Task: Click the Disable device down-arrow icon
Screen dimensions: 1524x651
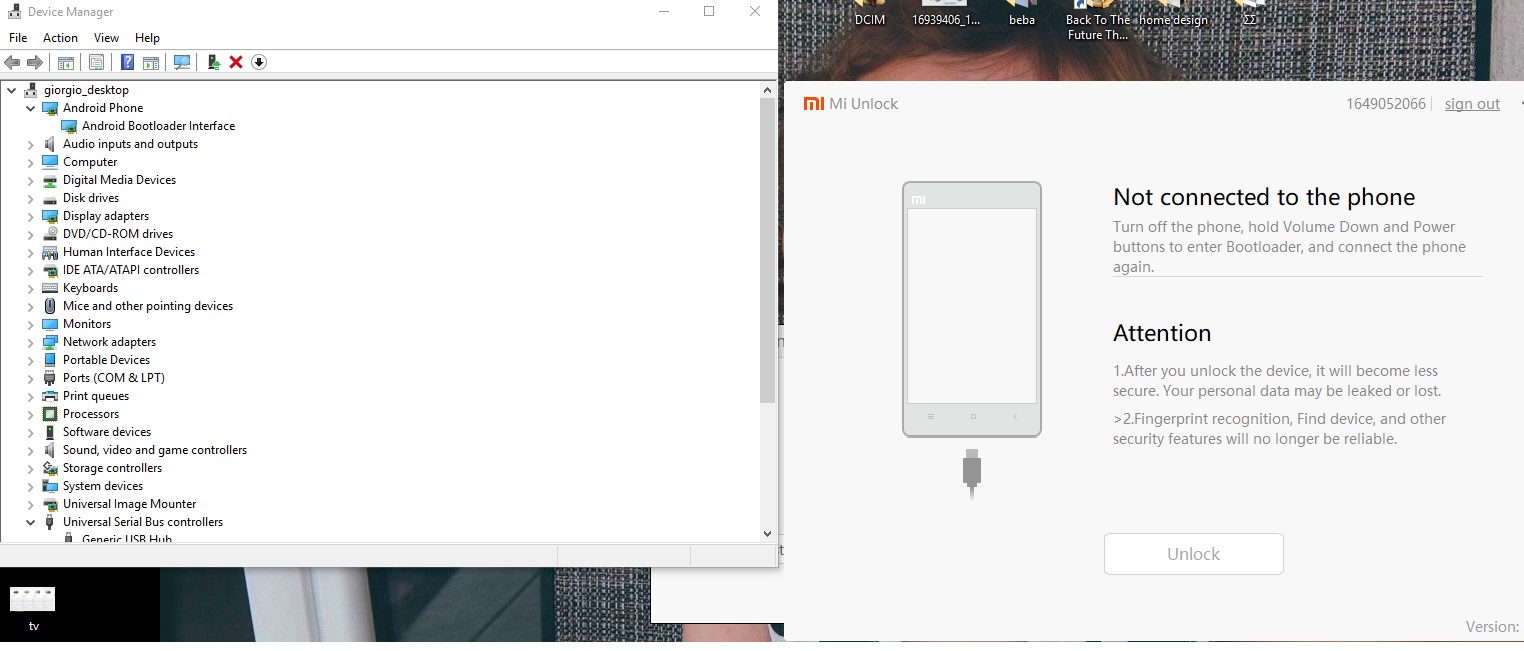Action: tap(258, 62)
